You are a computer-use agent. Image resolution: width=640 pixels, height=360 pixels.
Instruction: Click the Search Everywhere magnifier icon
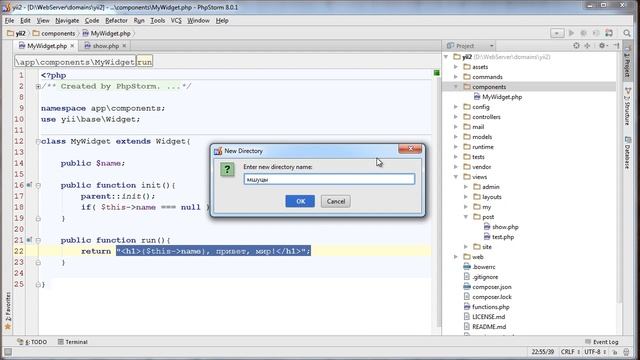click(627, 33)
